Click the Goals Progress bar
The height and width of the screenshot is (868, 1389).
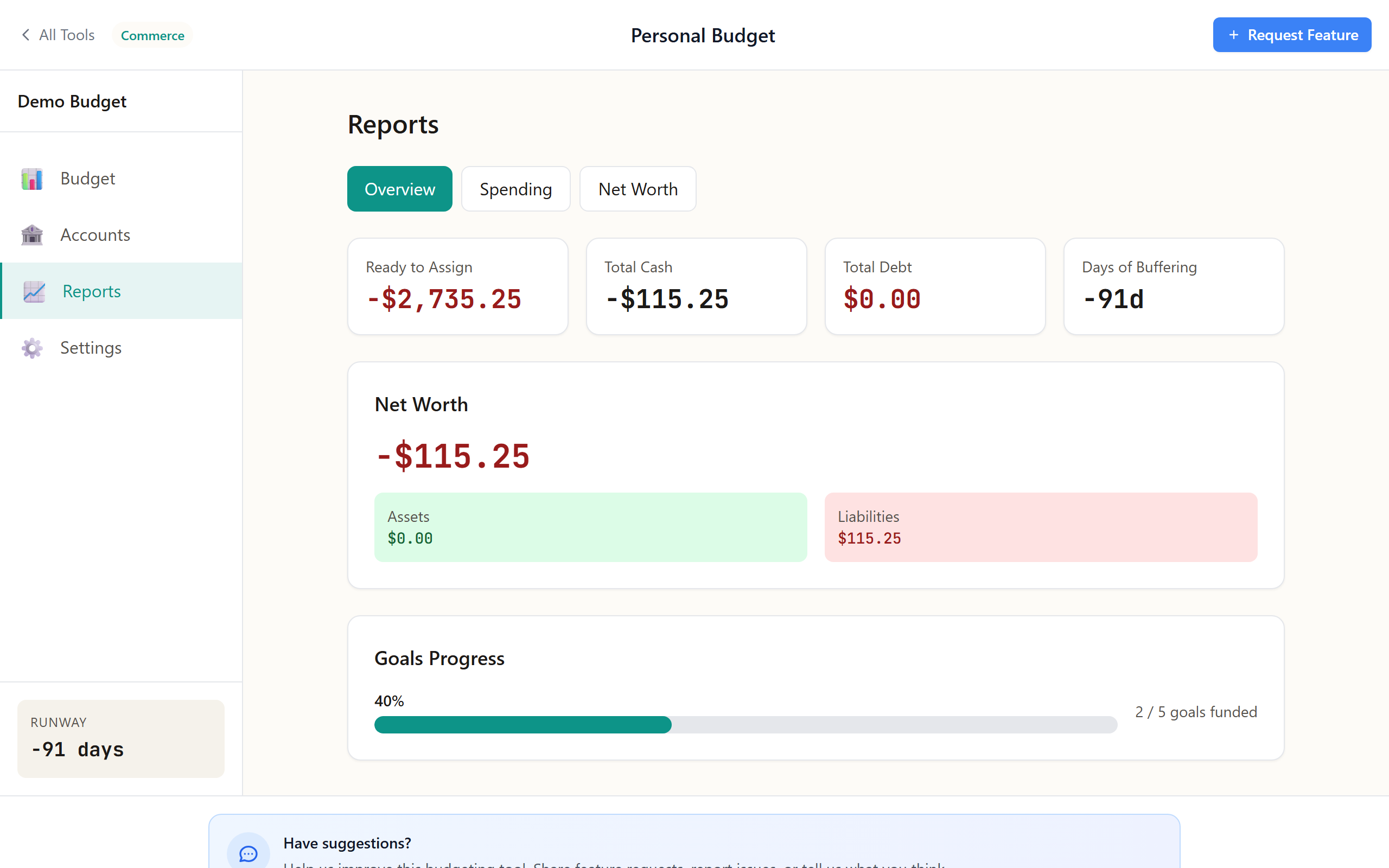click(x=746, y=725)
